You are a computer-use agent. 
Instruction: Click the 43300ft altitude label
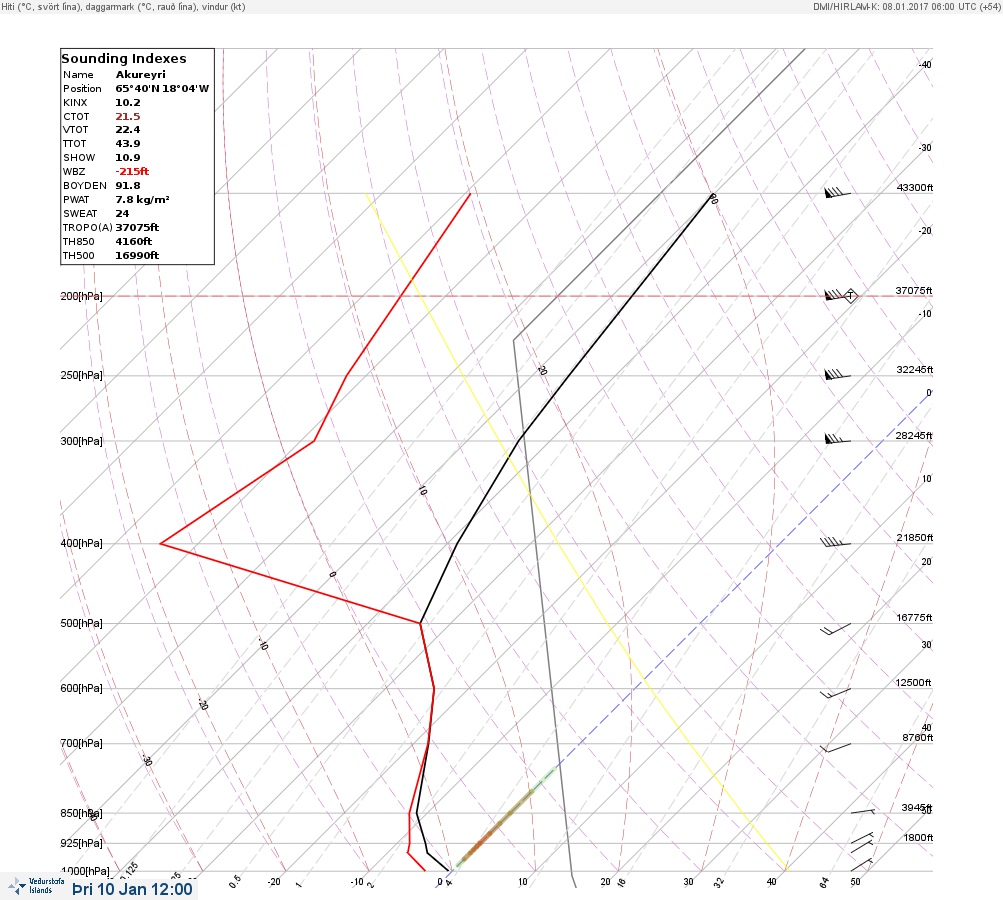tap(915, 187)
